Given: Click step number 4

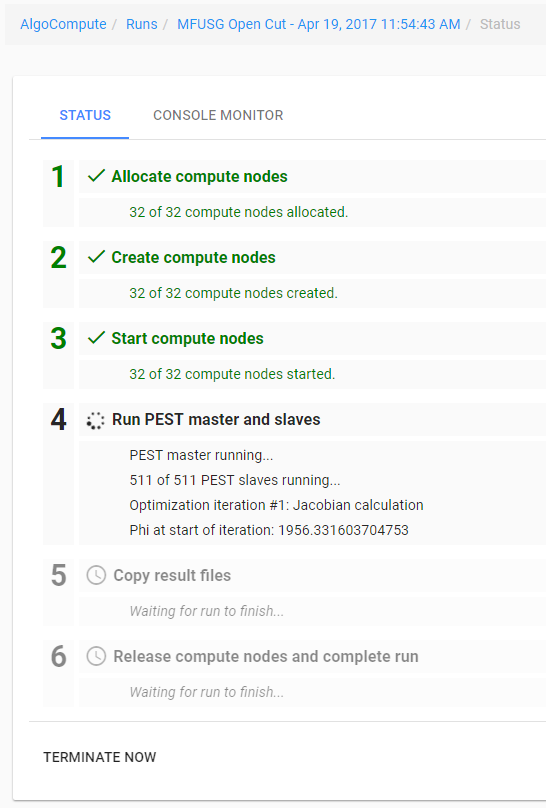Looking at the screenshot, I should tap(58, 419).
